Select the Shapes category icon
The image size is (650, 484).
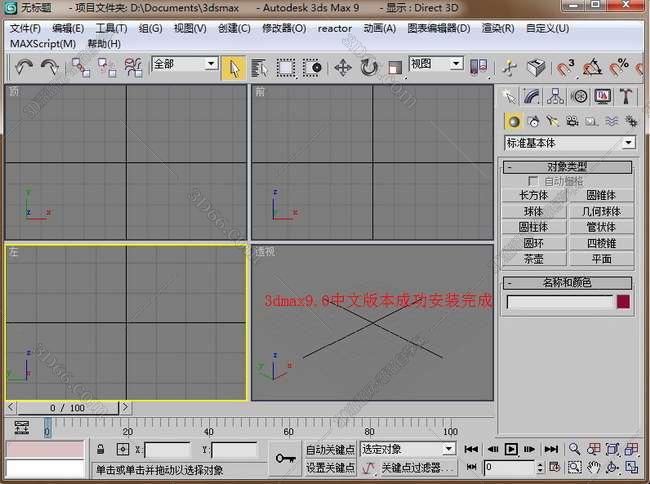[533, 121]
